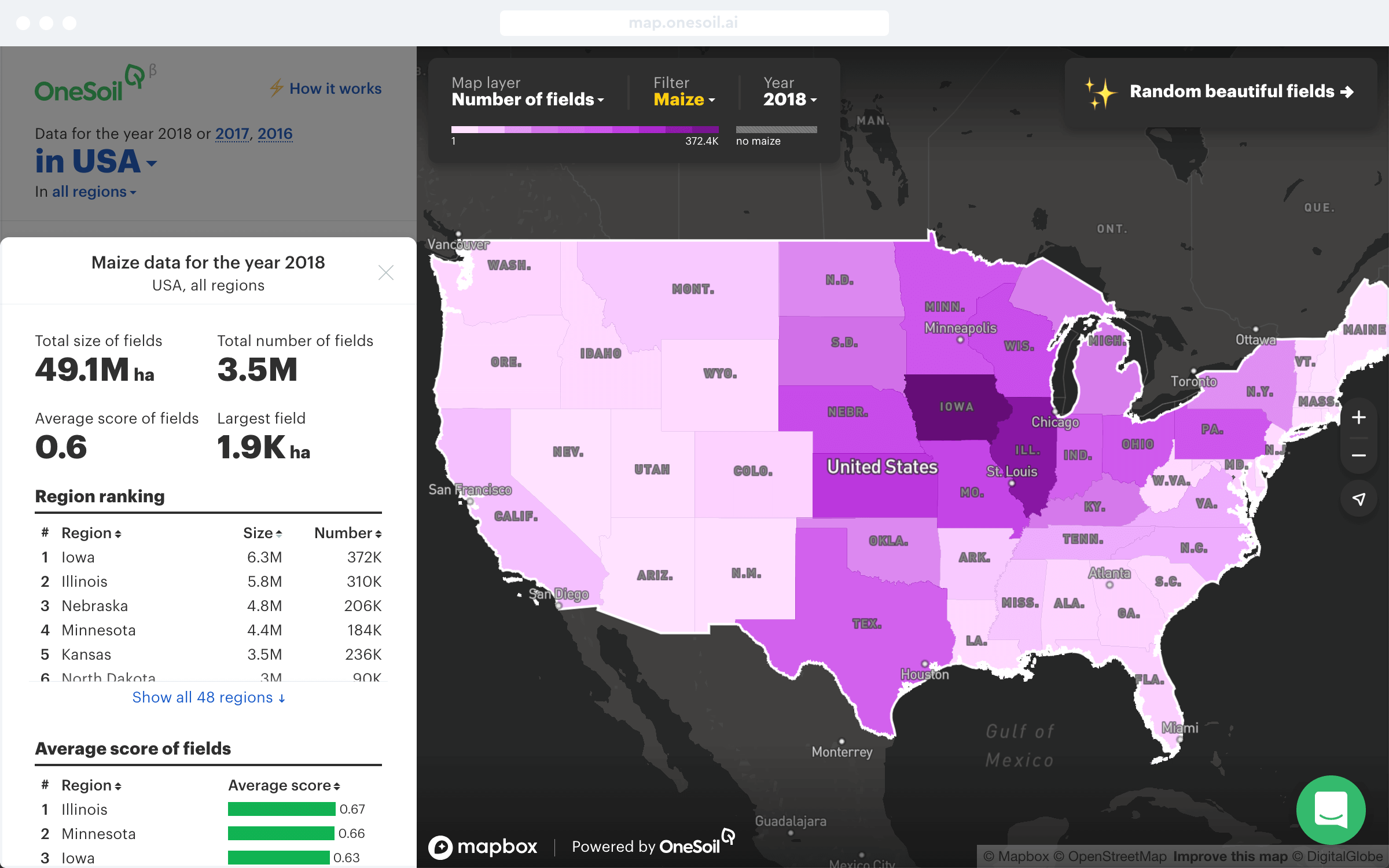The image size is (1389, 868).
Task: Select Illinois row in Region ranking
Action: pos(208,582)
